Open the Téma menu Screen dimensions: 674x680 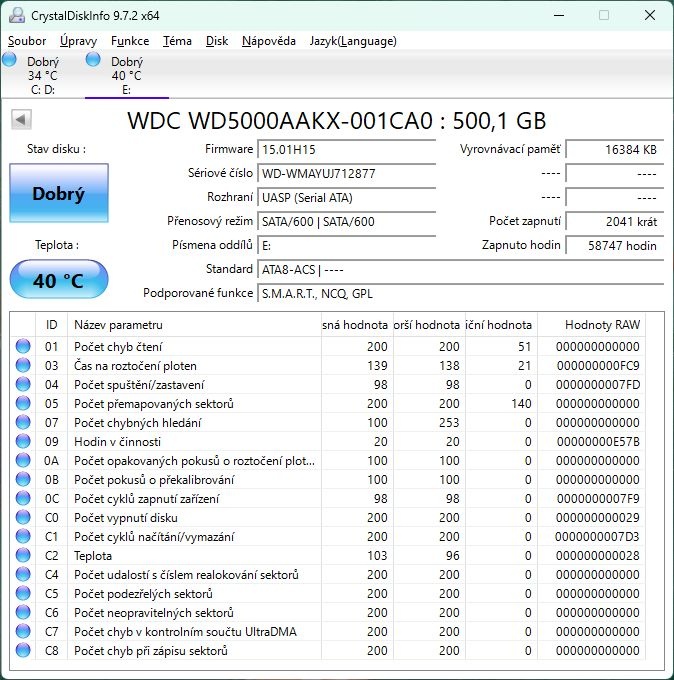[177, 41]
